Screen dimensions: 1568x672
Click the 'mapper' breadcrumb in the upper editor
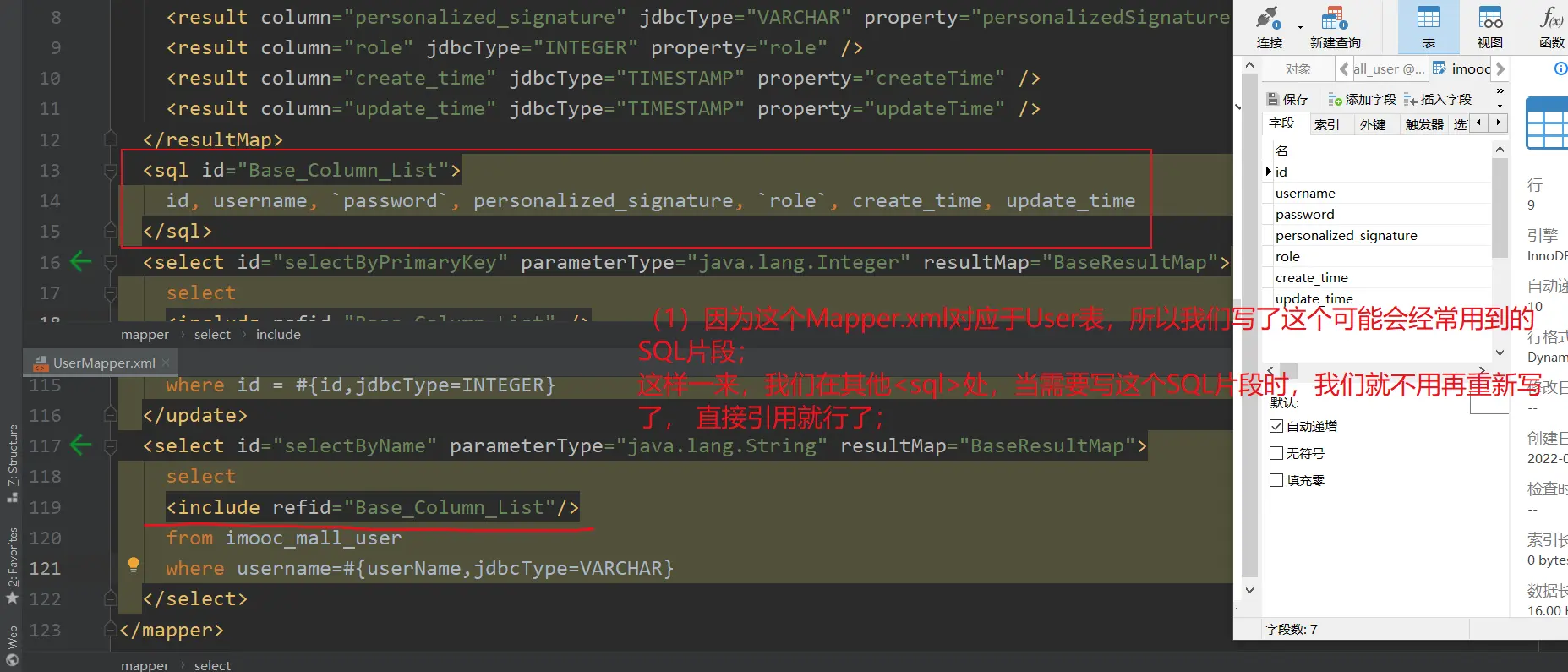tap(145, 334)
